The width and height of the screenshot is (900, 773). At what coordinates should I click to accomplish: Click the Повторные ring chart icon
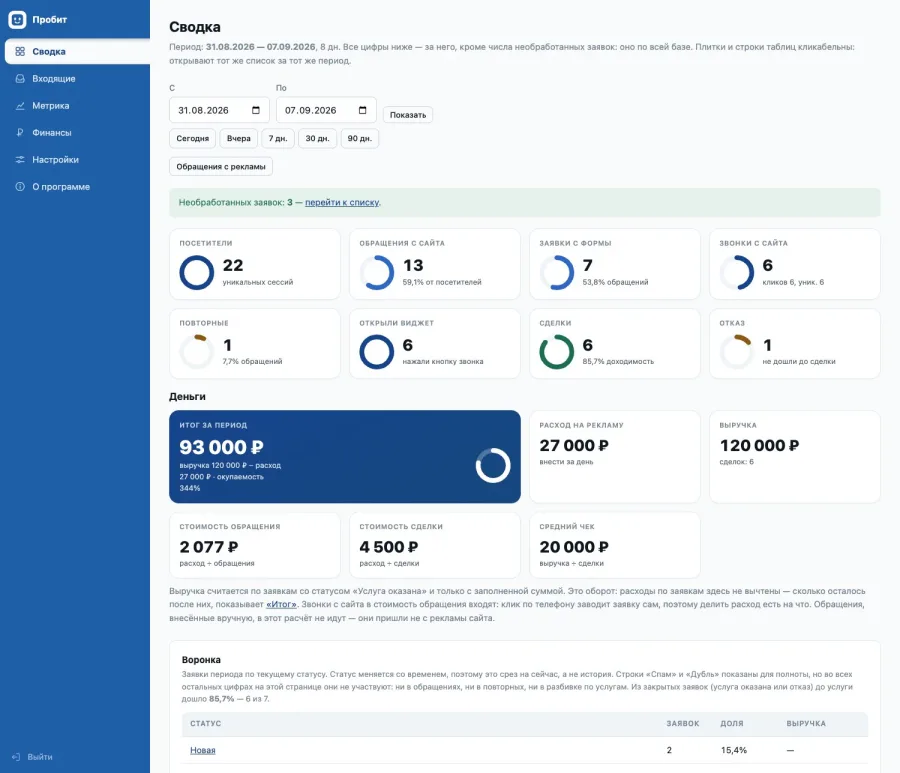coord(197,352)
